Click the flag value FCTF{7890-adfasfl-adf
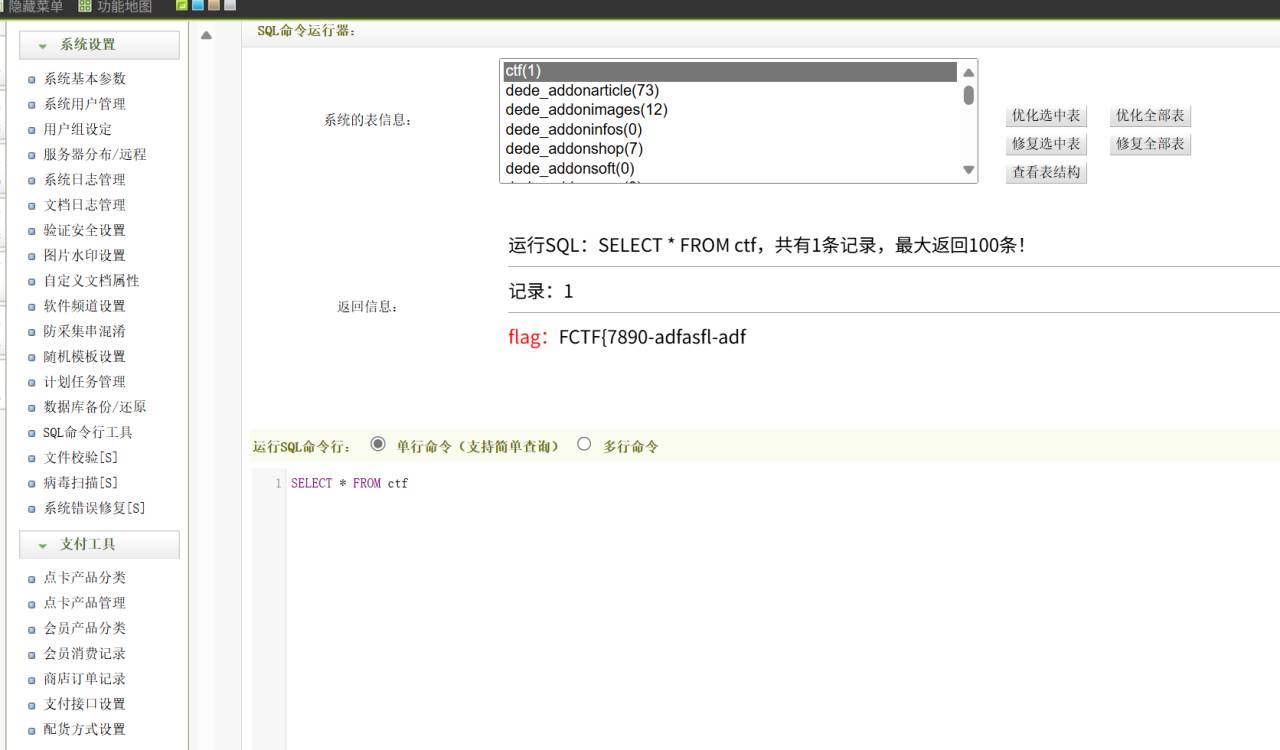Screen dimensions: 1280x750 [652, 337]
